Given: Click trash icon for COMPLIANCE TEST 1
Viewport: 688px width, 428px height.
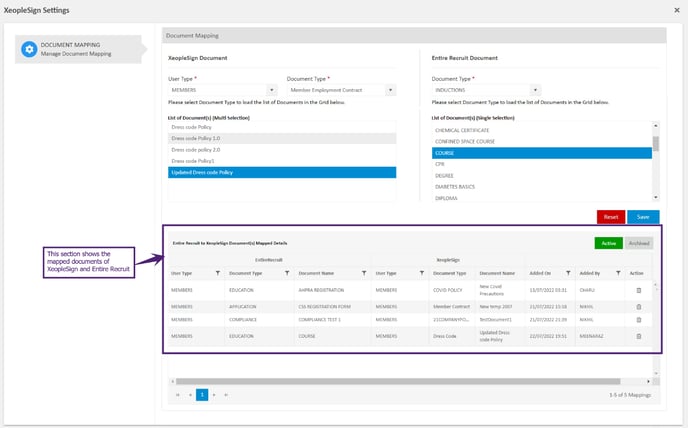Looking at the screenshot, I should pyautogui.click(x=639, y=319).
